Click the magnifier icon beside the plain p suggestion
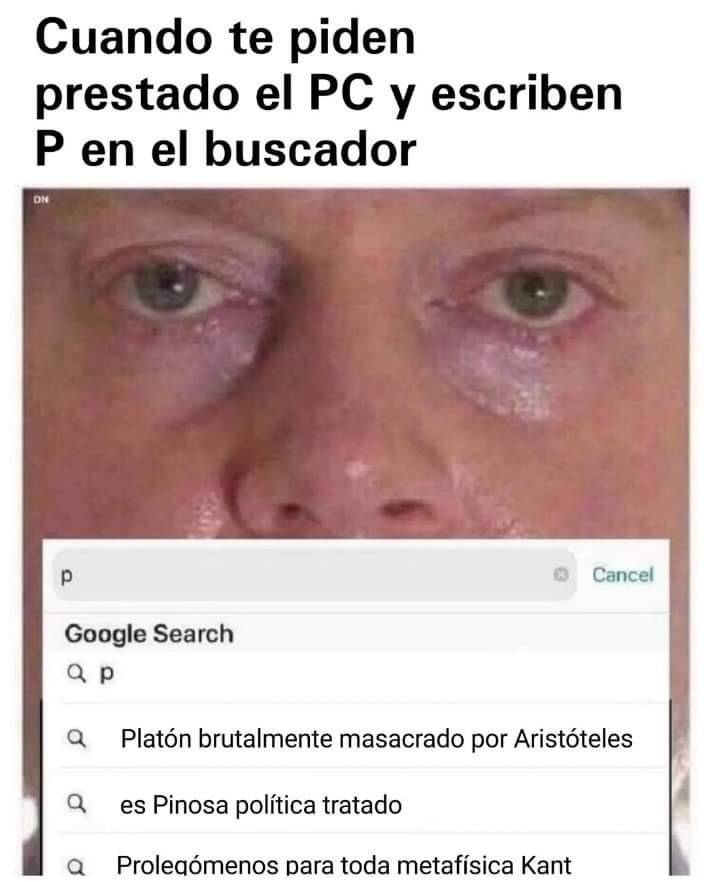 coord(77,673)
